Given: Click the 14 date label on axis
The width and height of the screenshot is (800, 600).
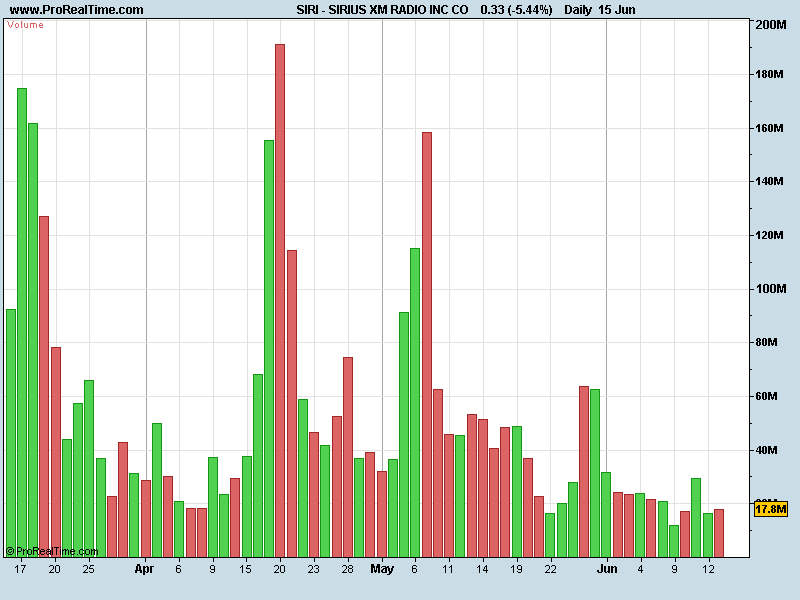Looking at the screenshot, I should 482,569.
